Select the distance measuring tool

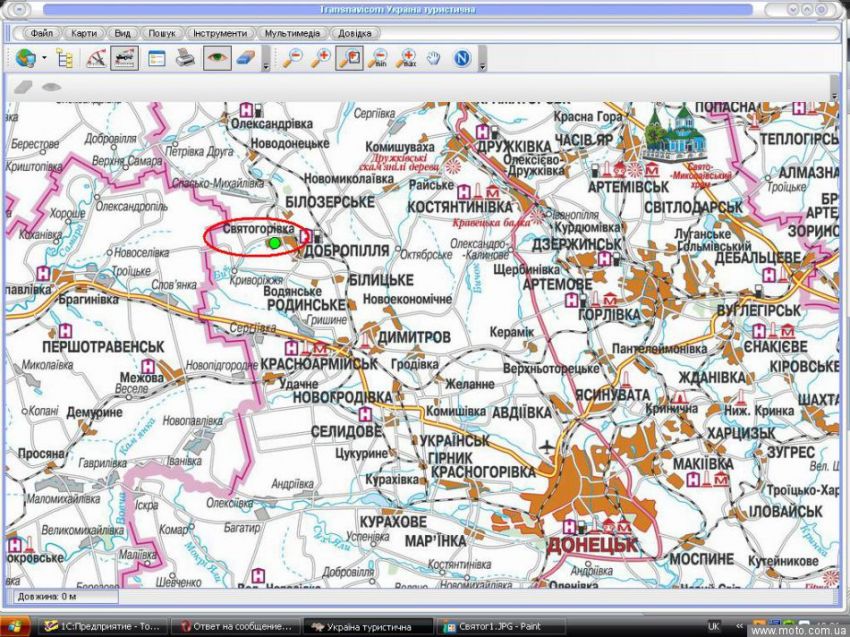pyautogui.click(x=96, y=58)
